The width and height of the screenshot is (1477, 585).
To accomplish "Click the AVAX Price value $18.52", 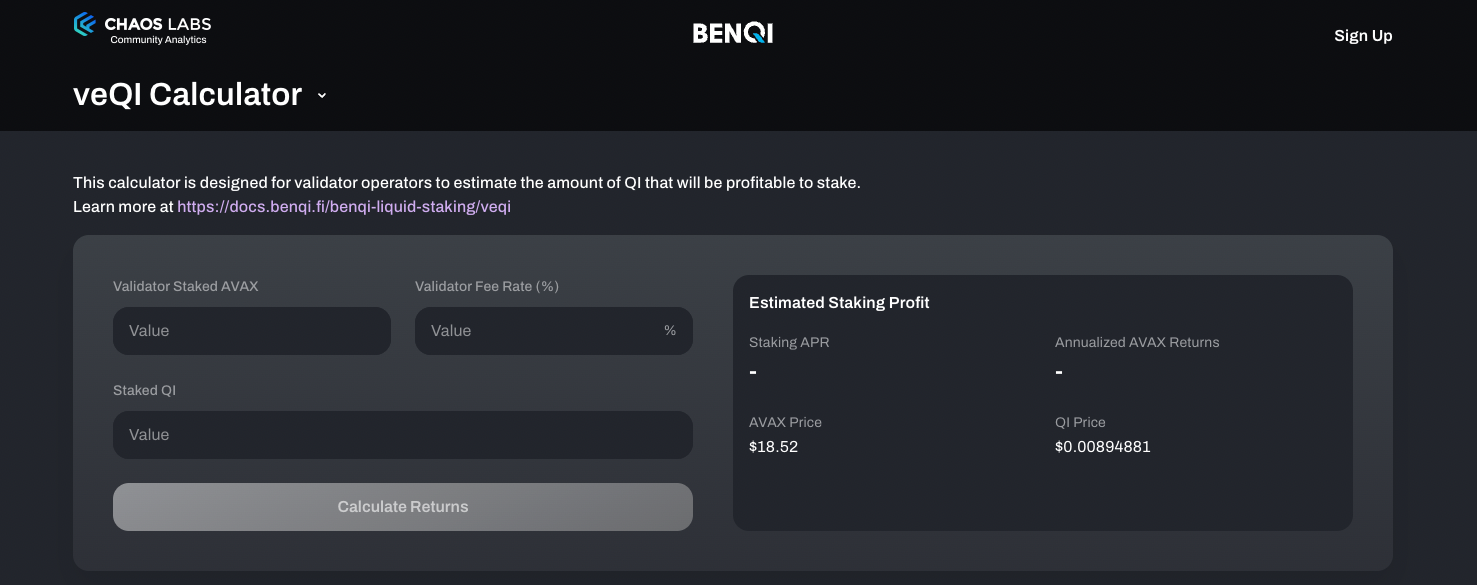I will [773, 447].
